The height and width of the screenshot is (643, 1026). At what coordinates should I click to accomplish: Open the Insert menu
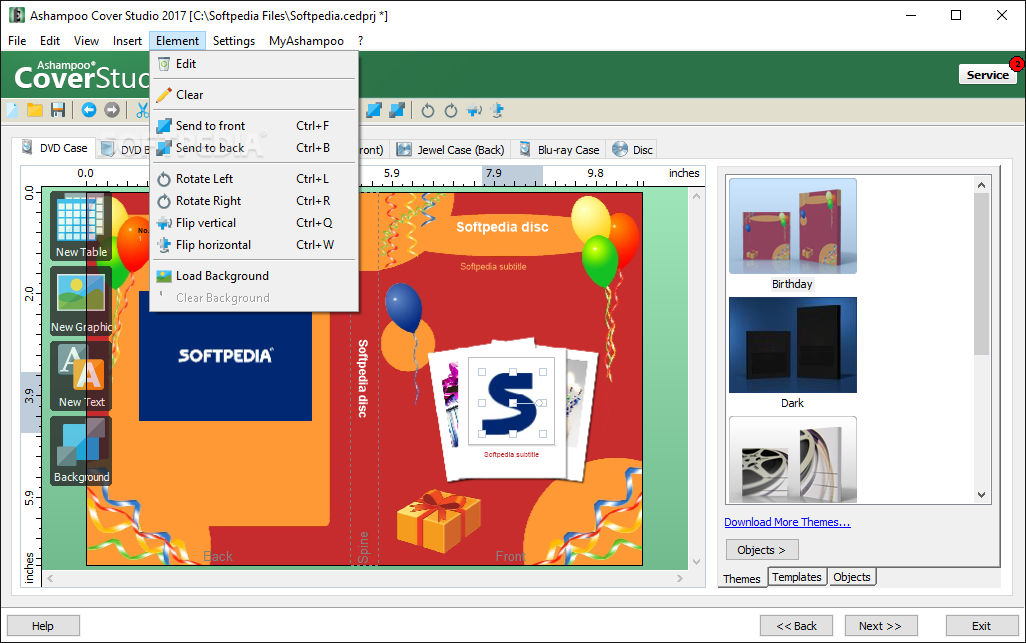pyautogui.click(x=127, y=41)
